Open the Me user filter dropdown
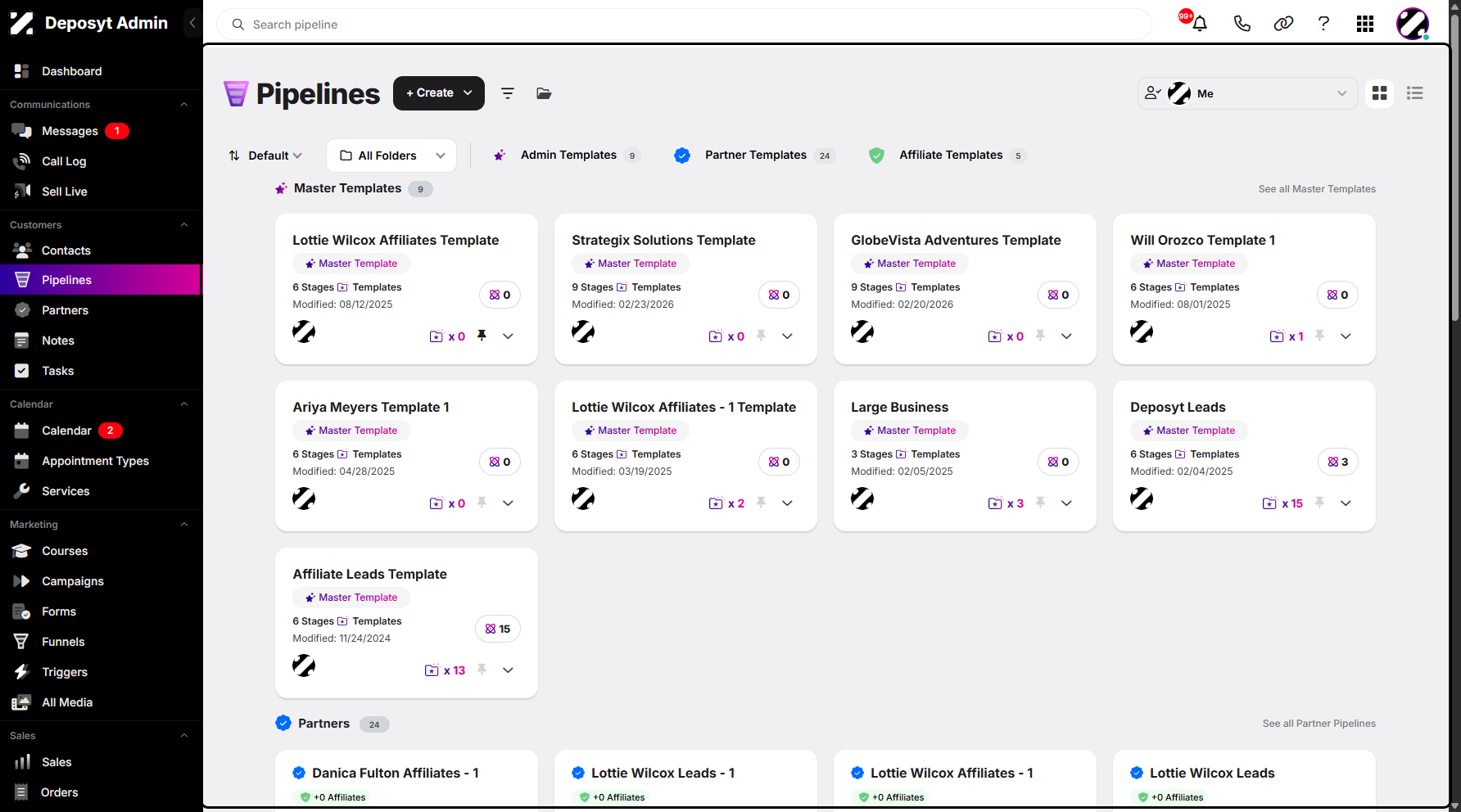Image resolution: width=1461 pixels, height=812 pixels. click(x=1247, y=93)
